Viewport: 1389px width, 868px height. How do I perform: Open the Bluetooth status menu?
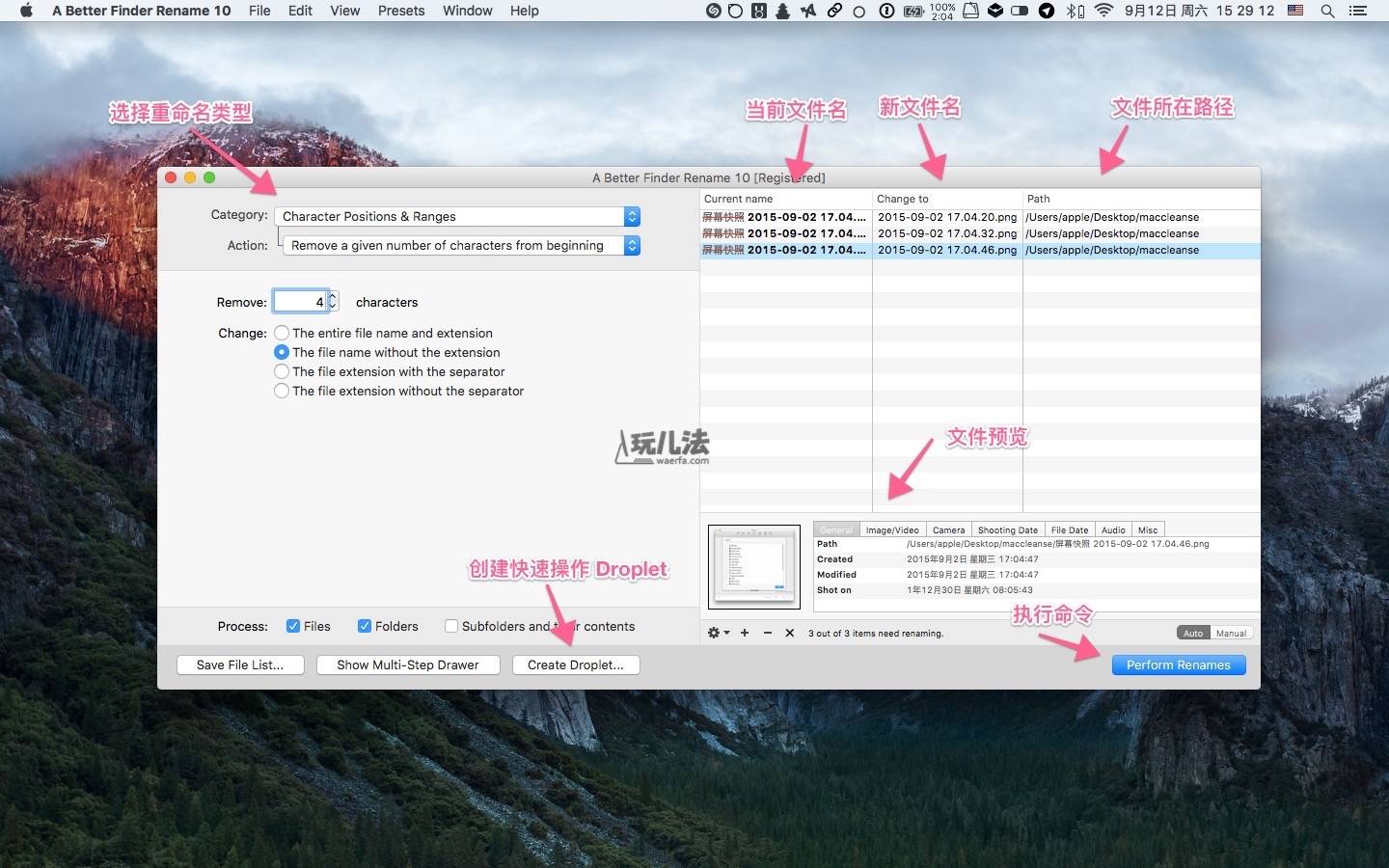tap(1075, 11)
